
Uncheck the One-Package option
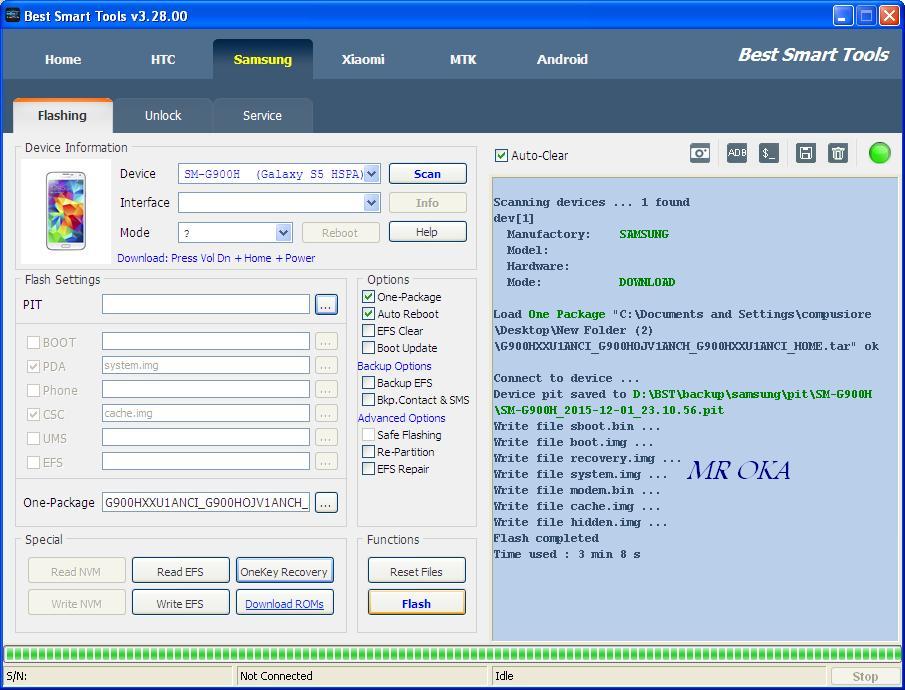[368, 297]
